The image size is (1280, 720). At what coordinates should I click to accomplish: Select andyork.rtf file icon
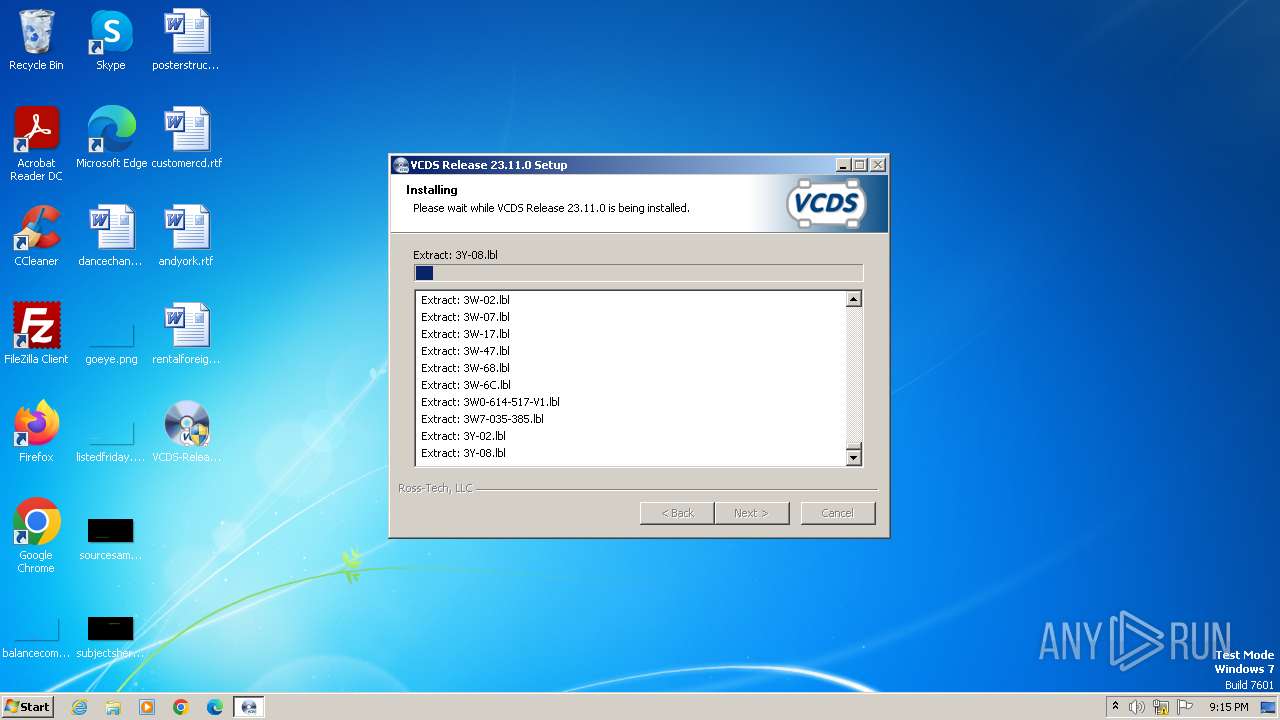click(x=186, y=236)
